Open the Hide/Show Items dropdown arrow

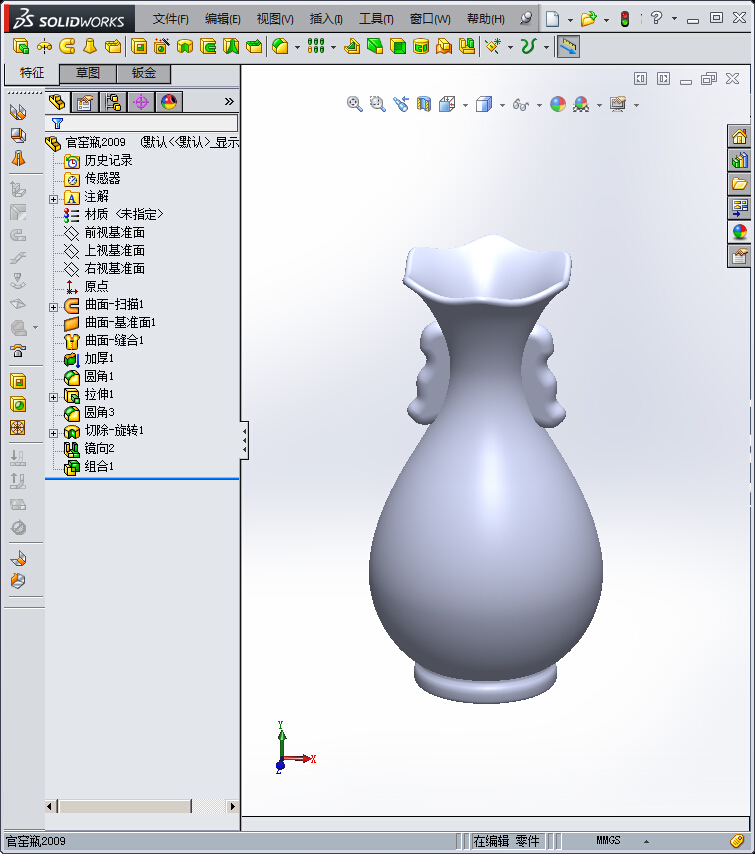(x=539, y=105)
